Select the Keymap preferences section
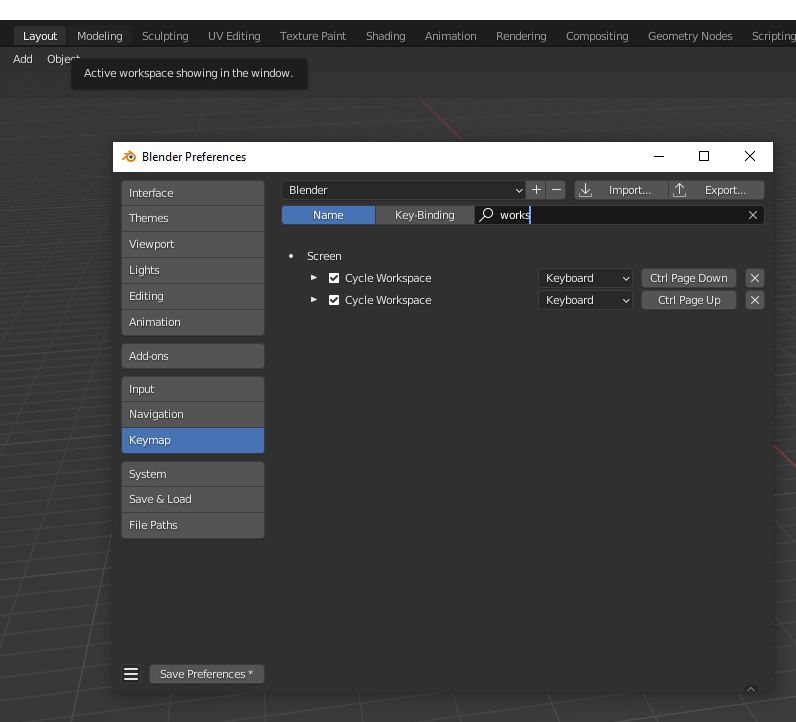The image size is (796, 722). (193, 440)
